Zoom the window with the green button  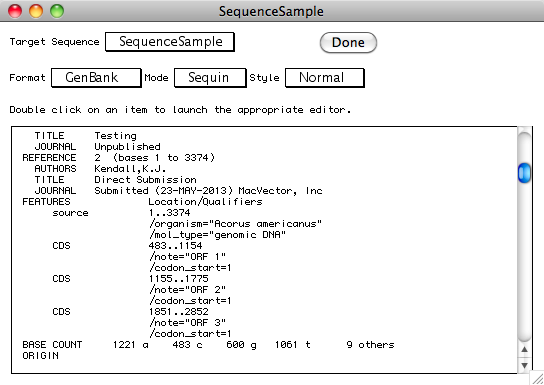57,11
